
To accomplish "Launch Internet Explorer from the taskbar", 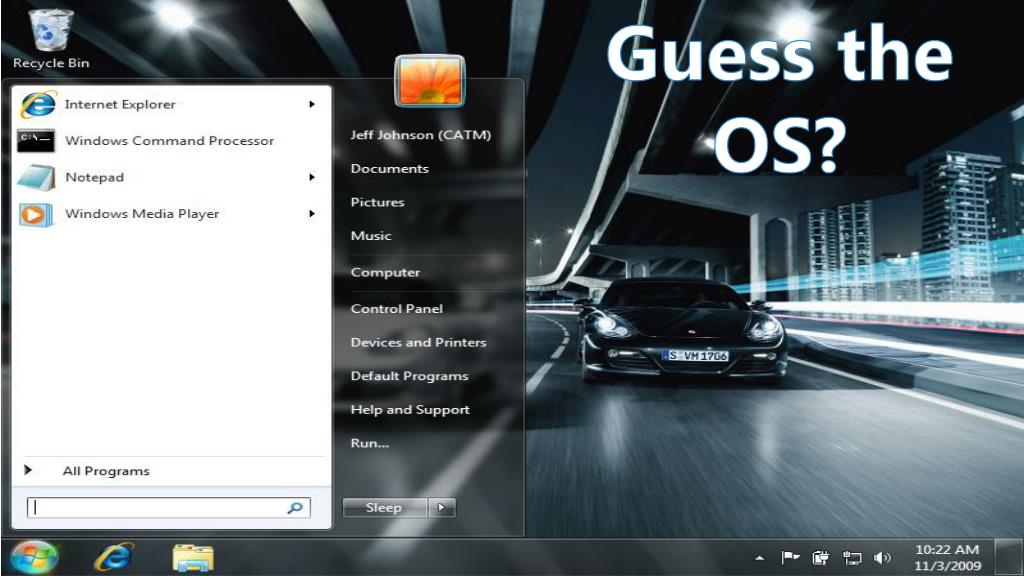I will pyautogui.click(x=114, y=557).
